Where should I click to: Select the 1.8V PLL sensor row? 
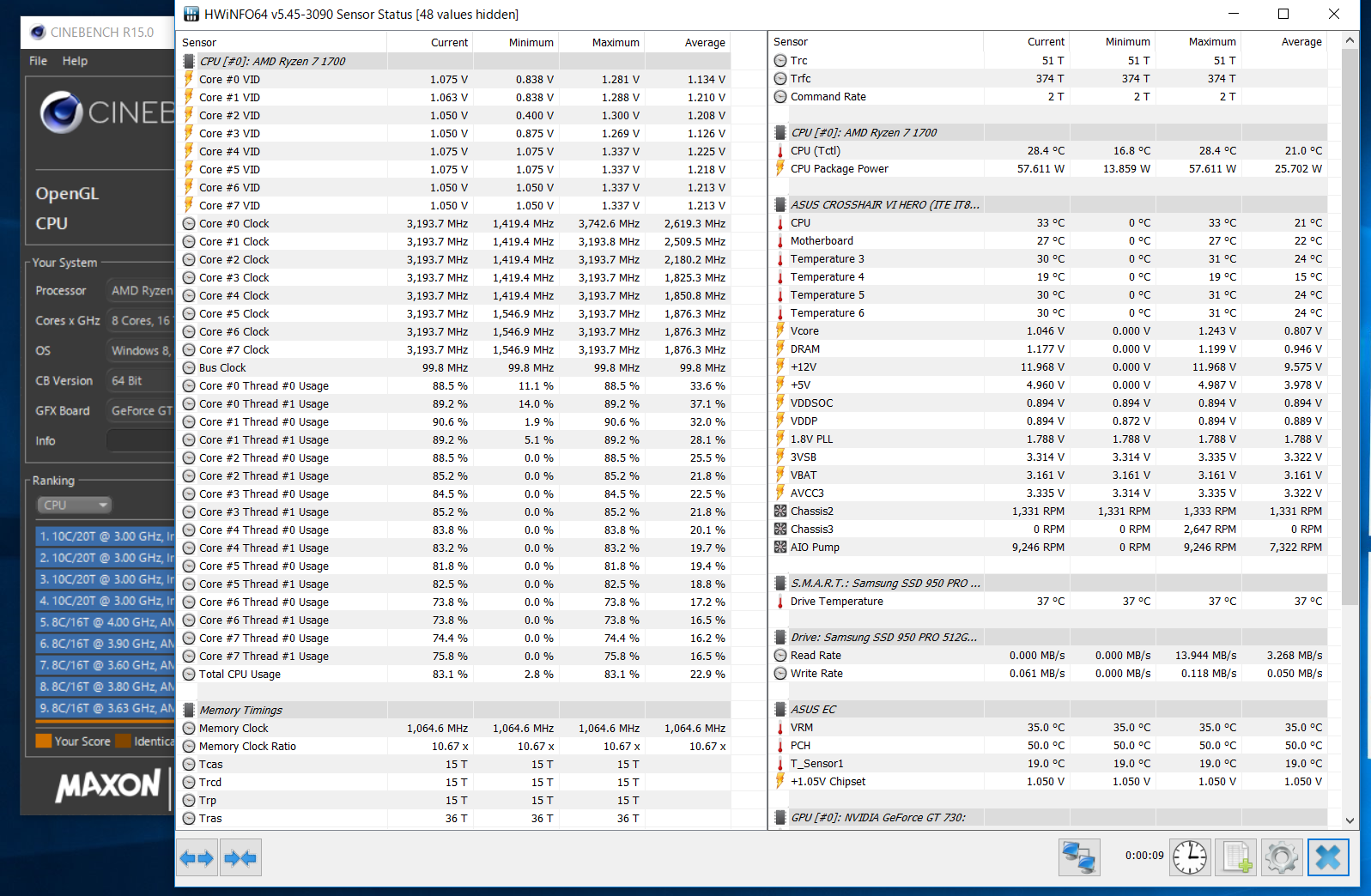pyautogui.click(x=1050, y=439)
